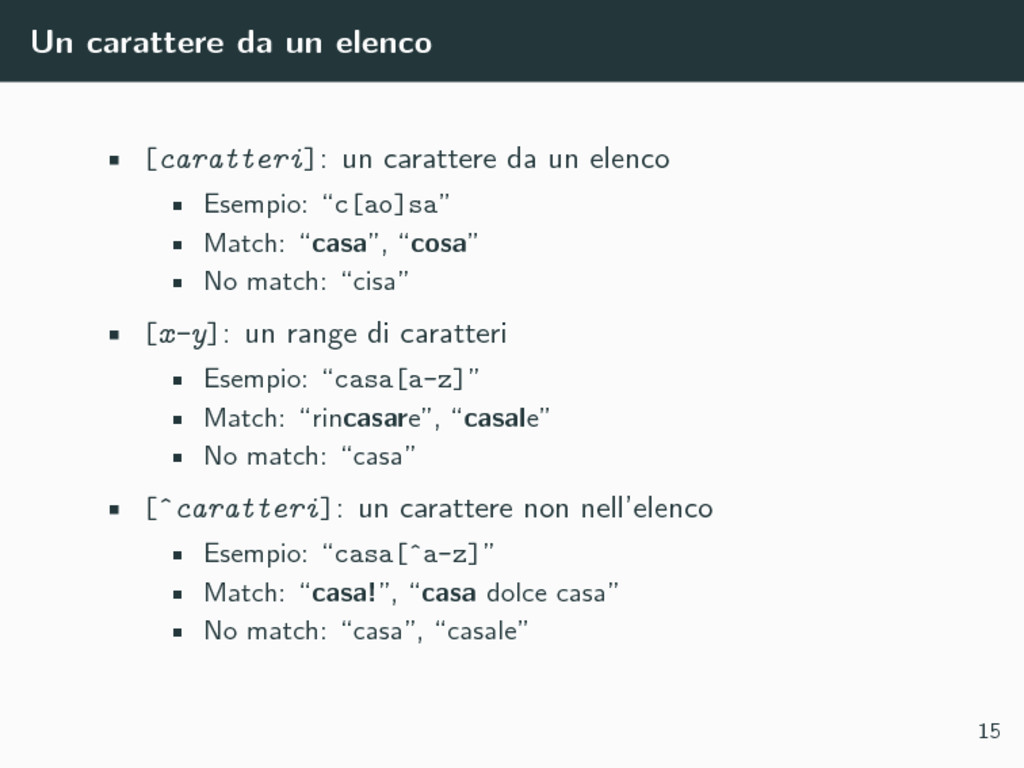Screen dimensions: 1024x768
Task: Click the sub-bullet before "Match: rincasare"
Action: coord(177,419)
